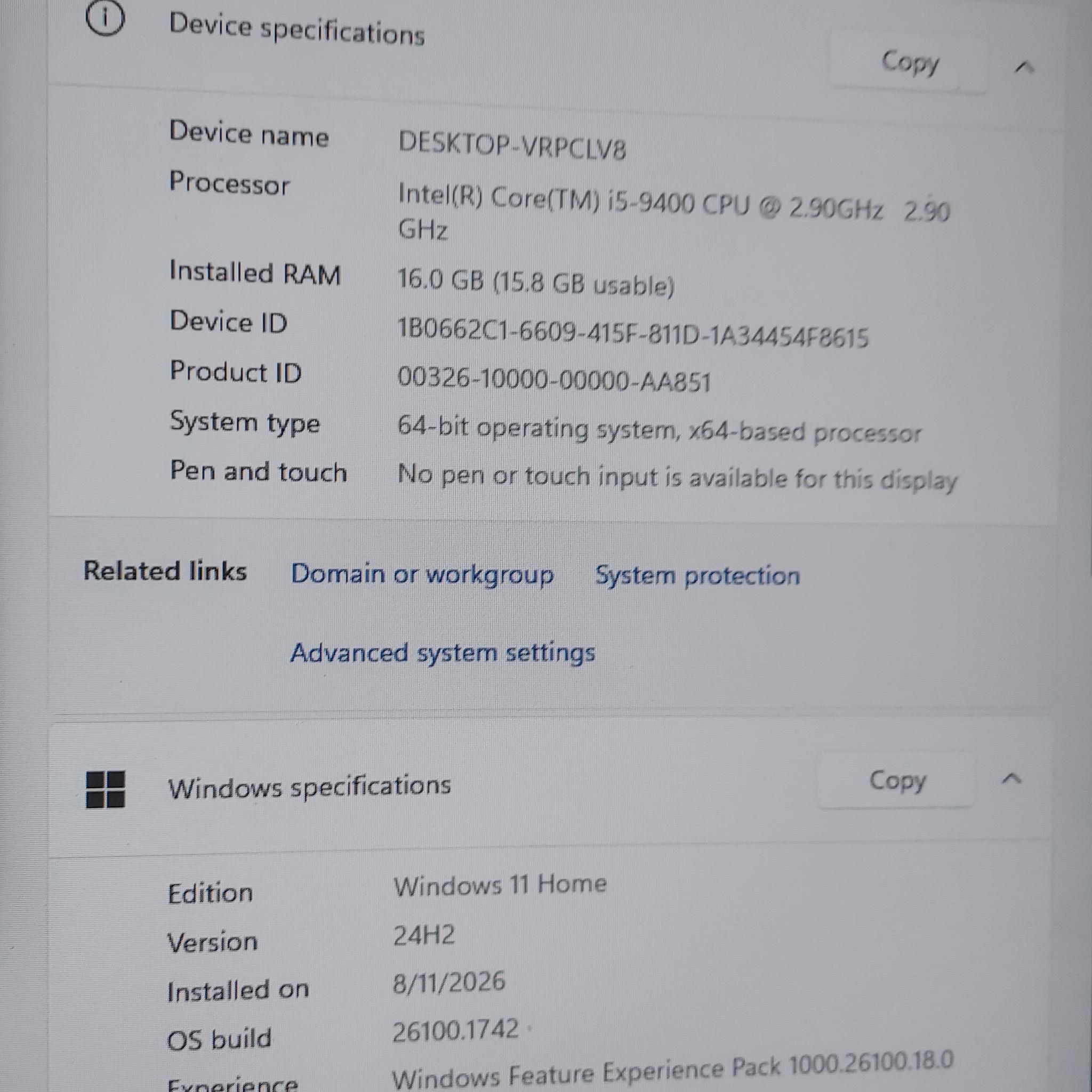Copy the Device specifications
Screen dimensions: 1092x1092
click(x=910, y=63)
